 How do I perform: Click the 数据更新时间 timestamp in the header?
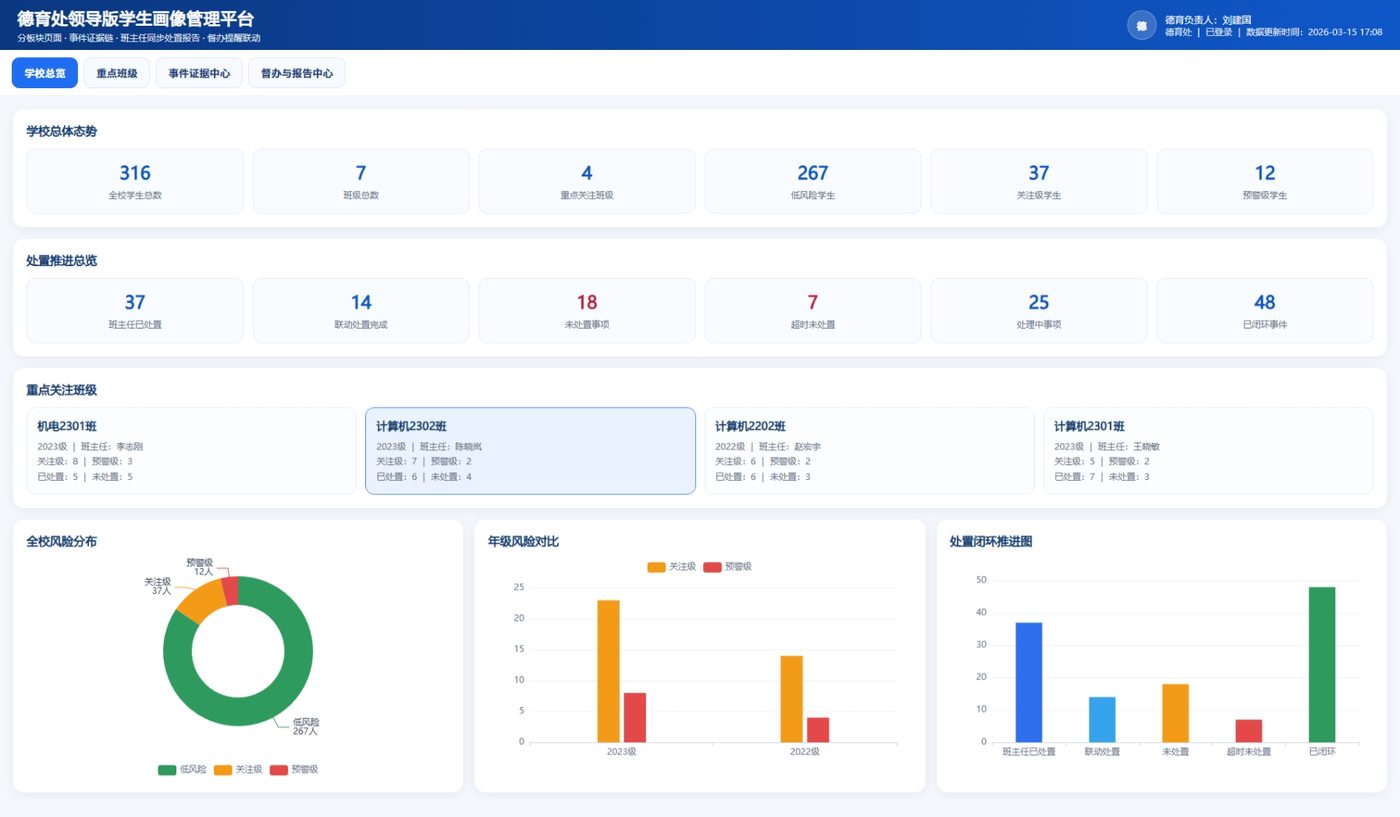tap(1314, 32)
